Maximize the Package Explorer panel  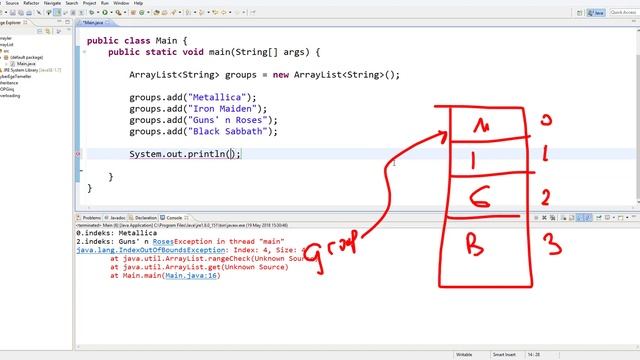pyautogui.click(x=67, y=22)
